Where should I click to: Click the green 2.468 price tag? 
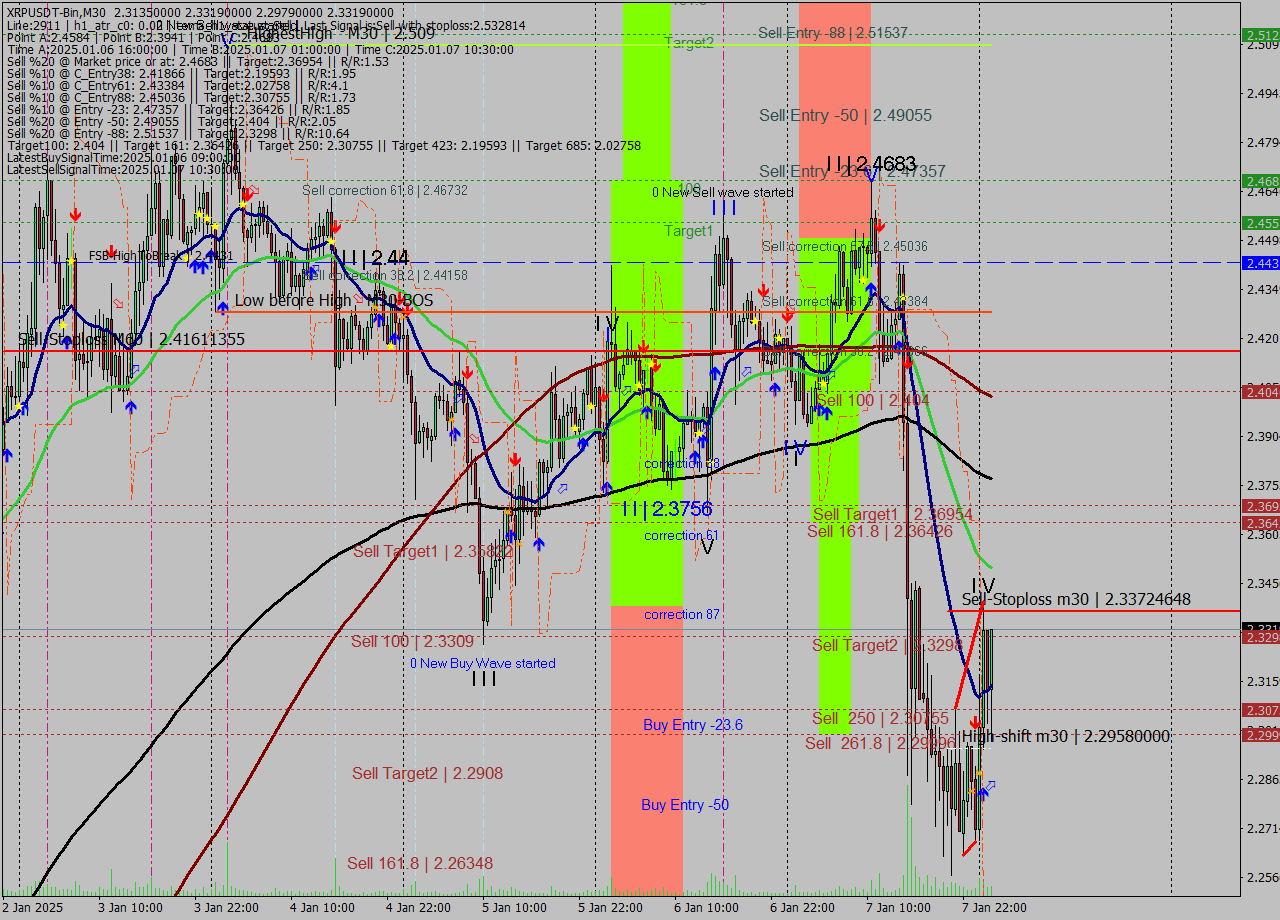pos(1260,181)
